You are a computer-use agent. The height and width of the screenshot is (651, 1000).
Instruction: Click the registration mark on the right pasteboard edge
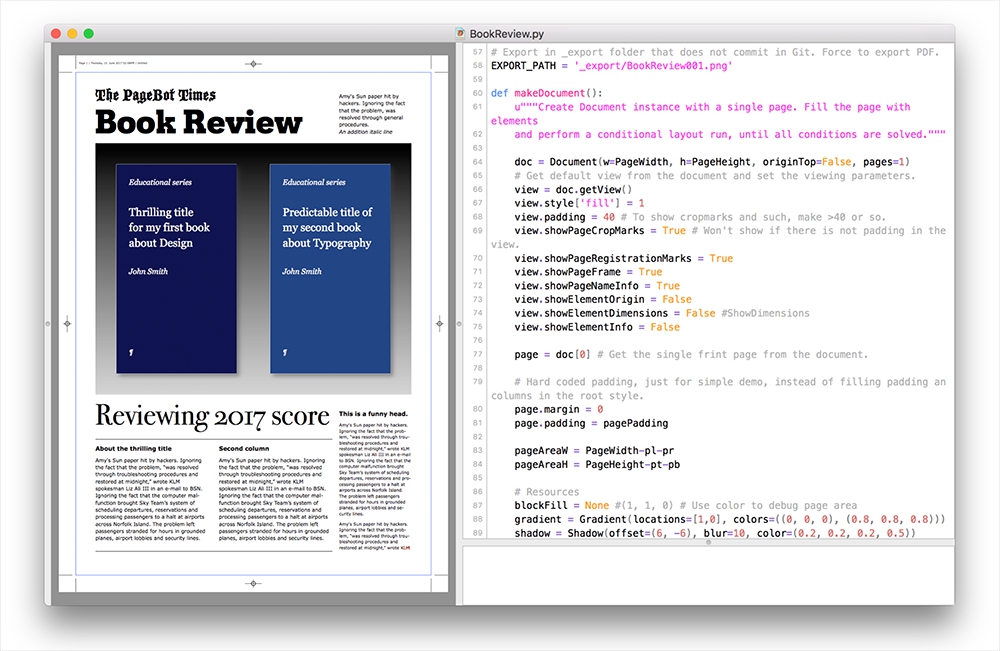(x=441, y=323)
